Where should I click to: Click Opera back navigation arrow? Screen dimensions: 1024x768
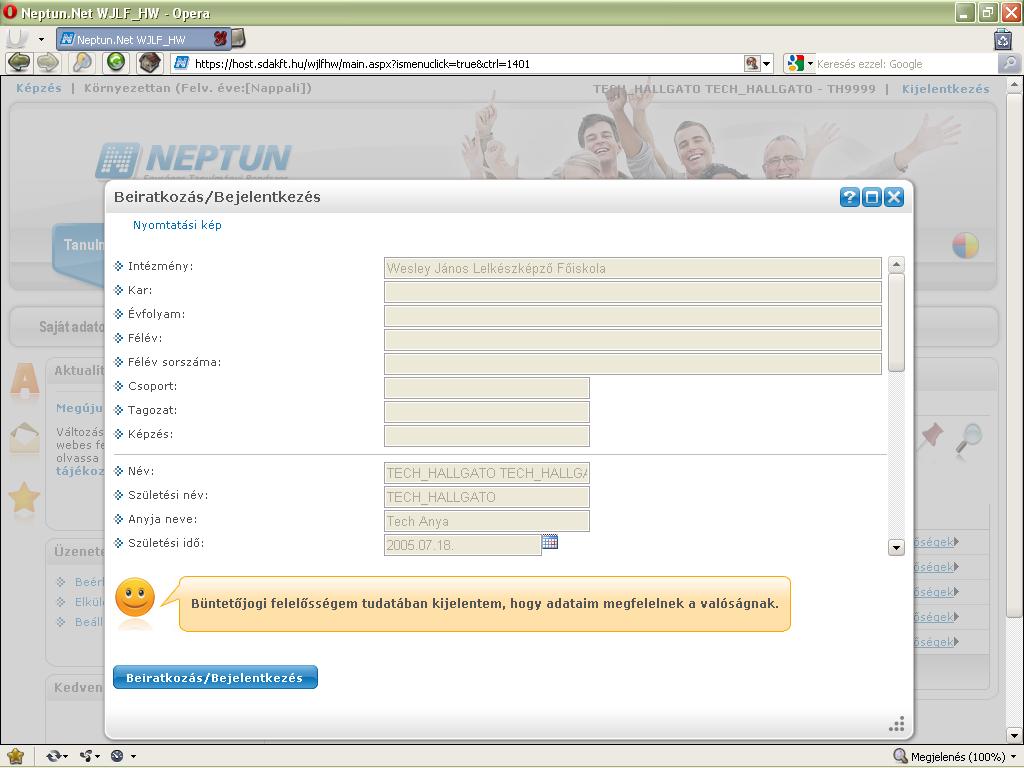pos(19,63)
